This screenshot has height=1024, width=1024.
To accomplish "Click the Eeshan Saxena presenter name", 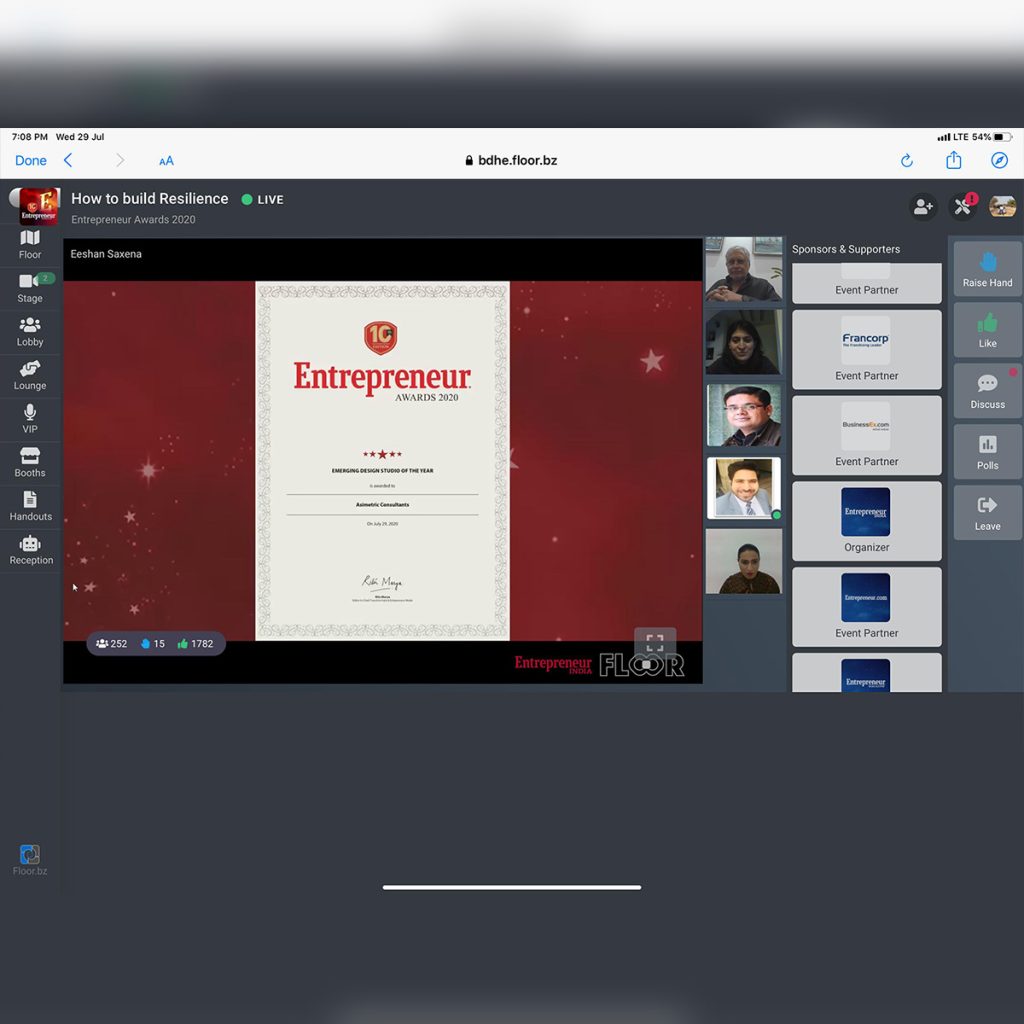I will point(106,254).
